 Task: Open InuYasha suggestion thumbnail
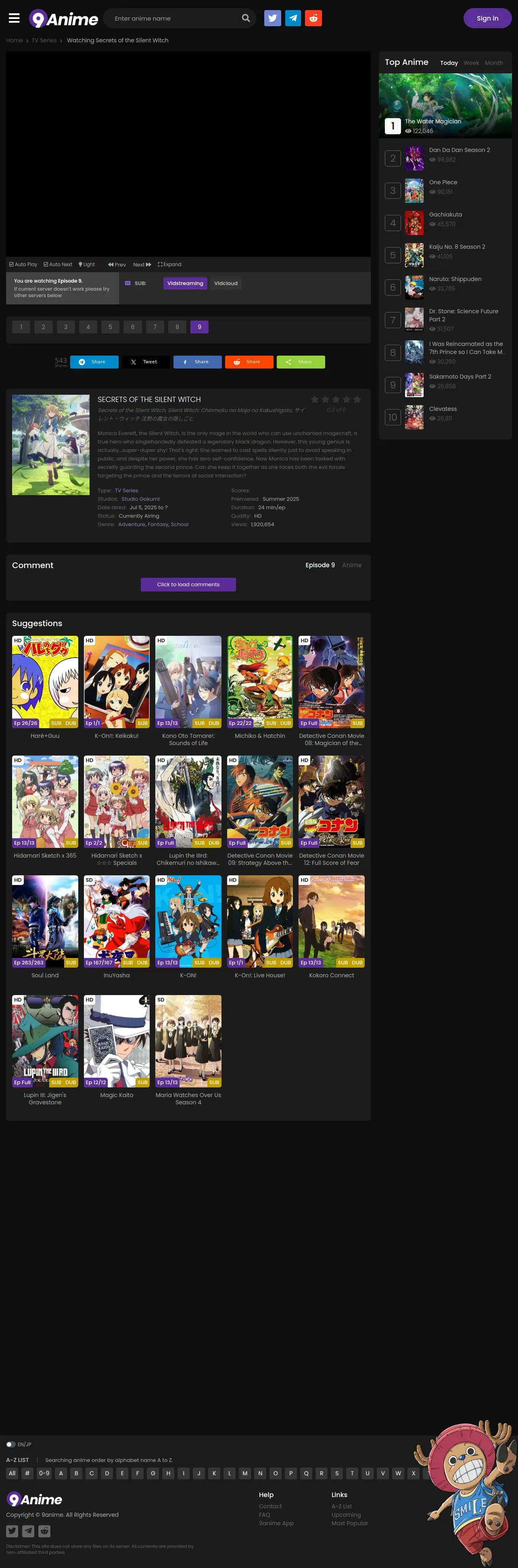[x=117, y=921]
